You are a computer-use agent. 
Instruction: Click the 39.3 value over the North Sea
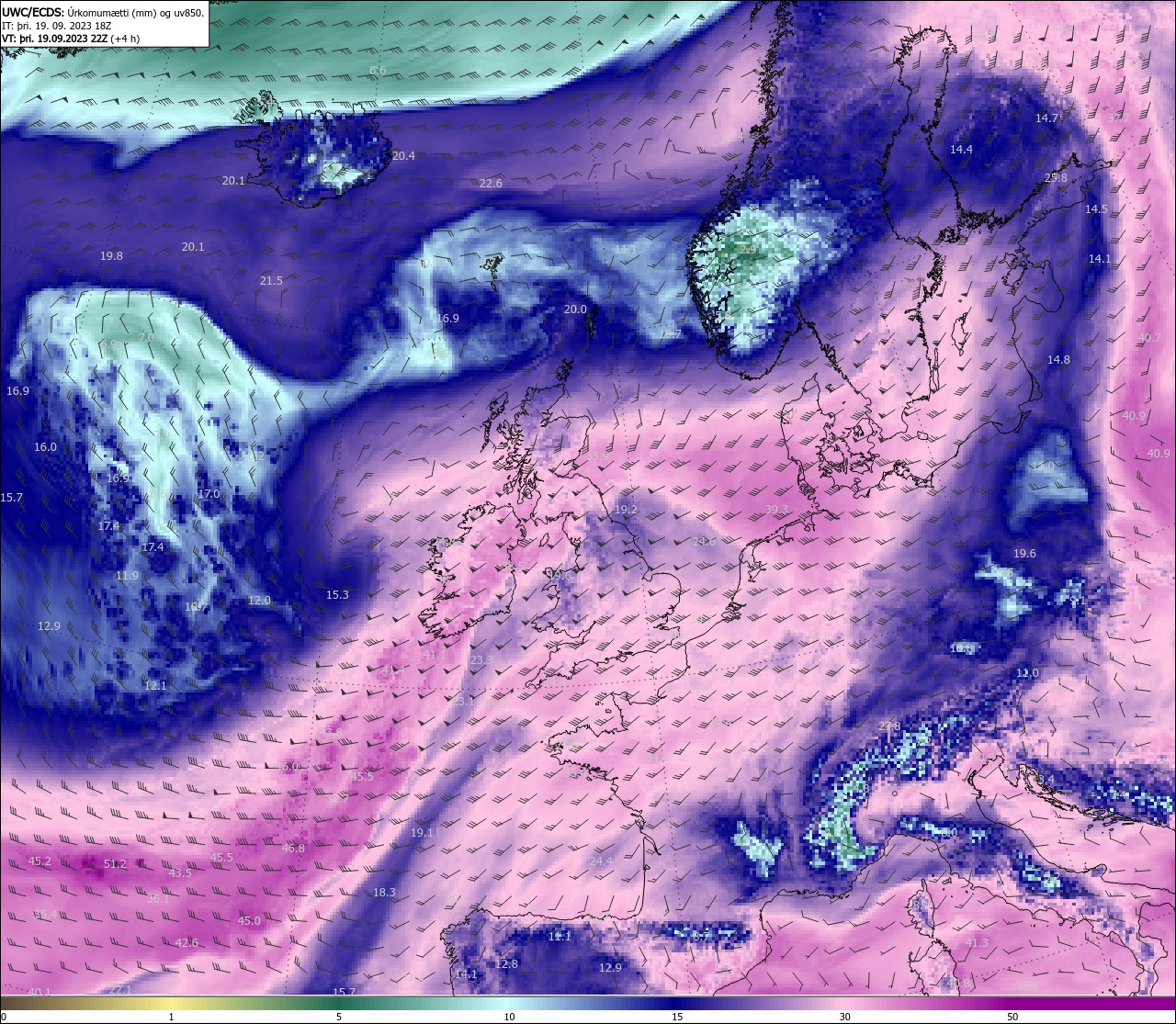(776, 510)
